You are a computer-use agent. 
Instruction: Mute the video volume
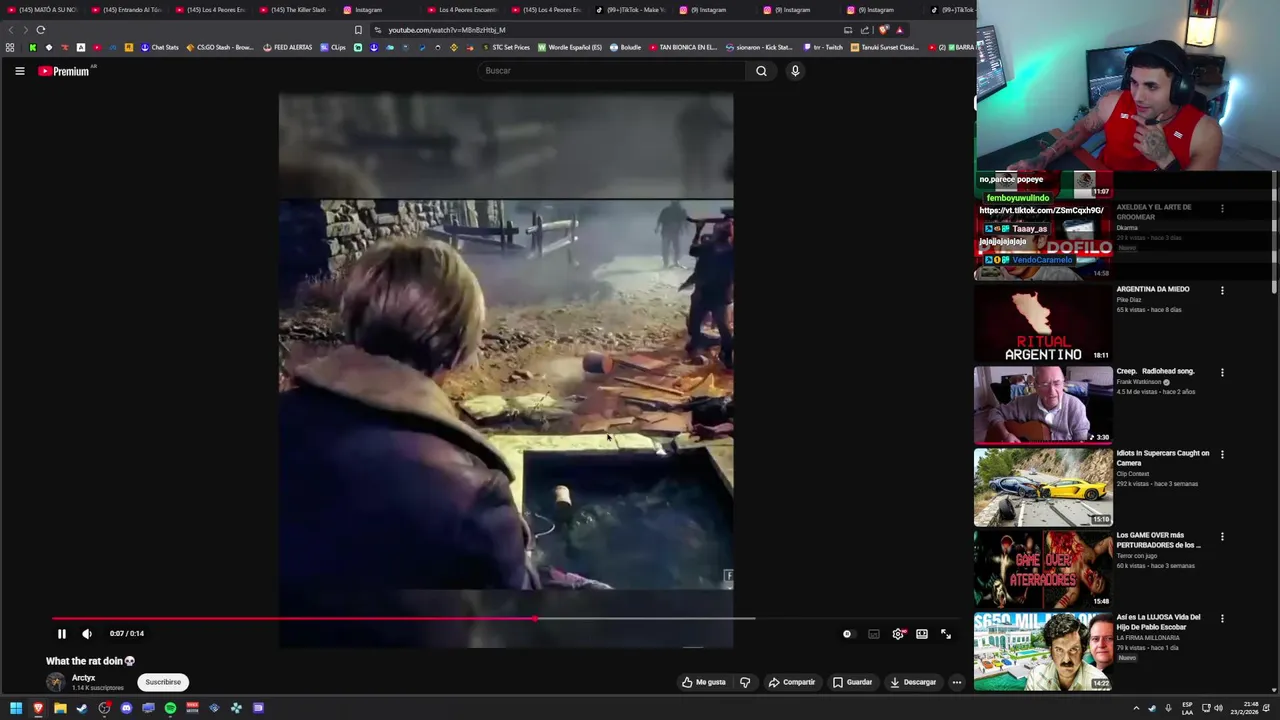coord(87,634)
